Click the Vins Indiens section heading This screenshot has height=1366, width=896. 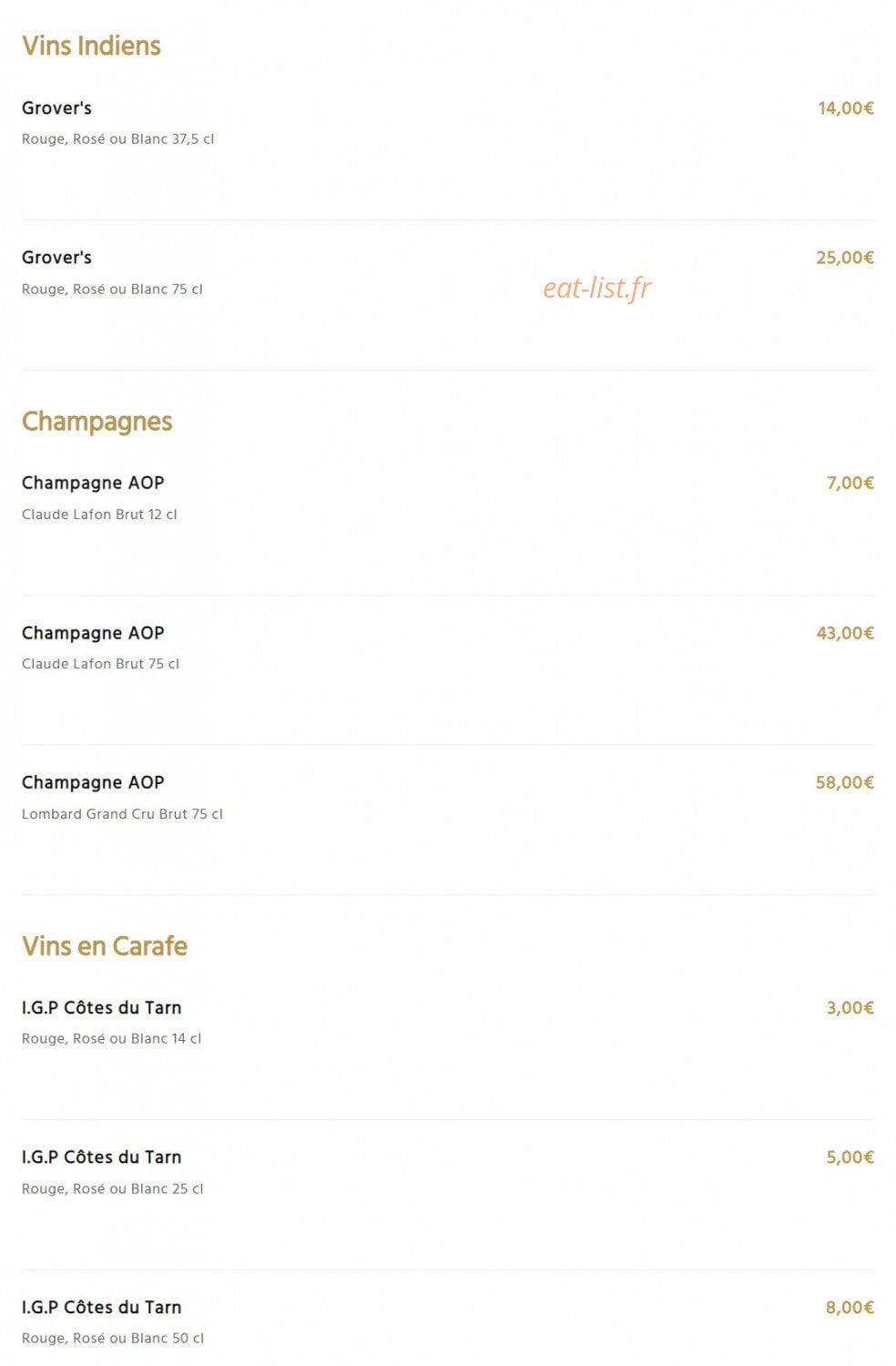pyautogui.click(x=91, y=46)
